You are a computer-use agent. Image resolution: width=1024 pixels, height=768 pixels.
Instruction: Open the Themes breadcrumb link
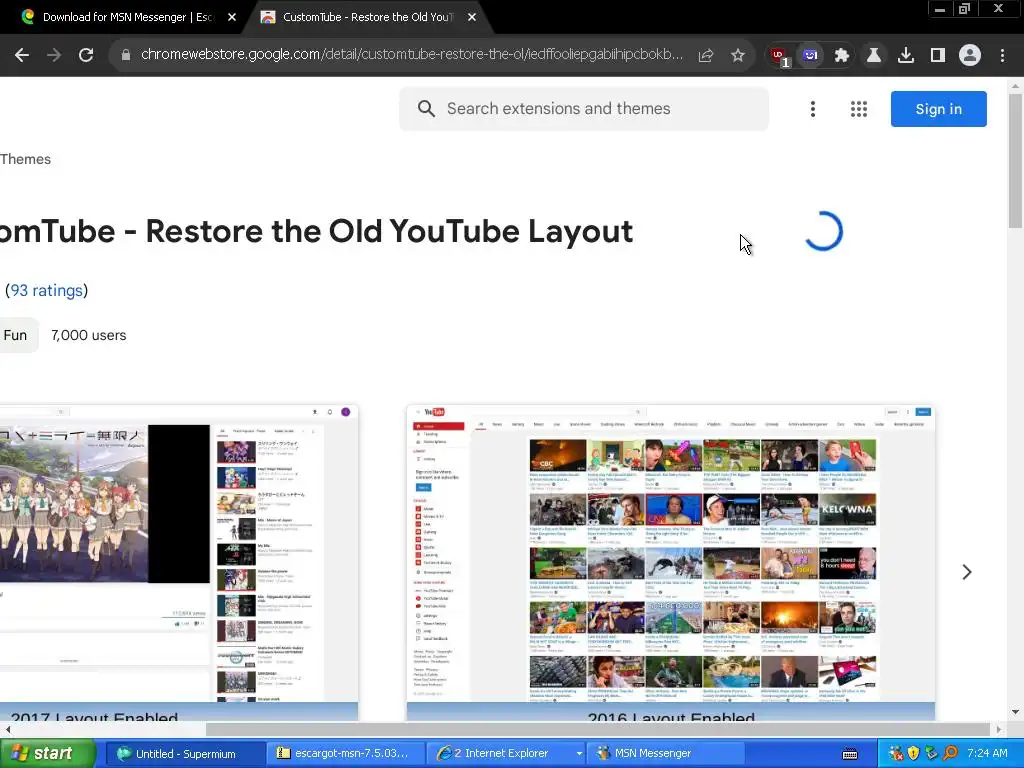25,159
